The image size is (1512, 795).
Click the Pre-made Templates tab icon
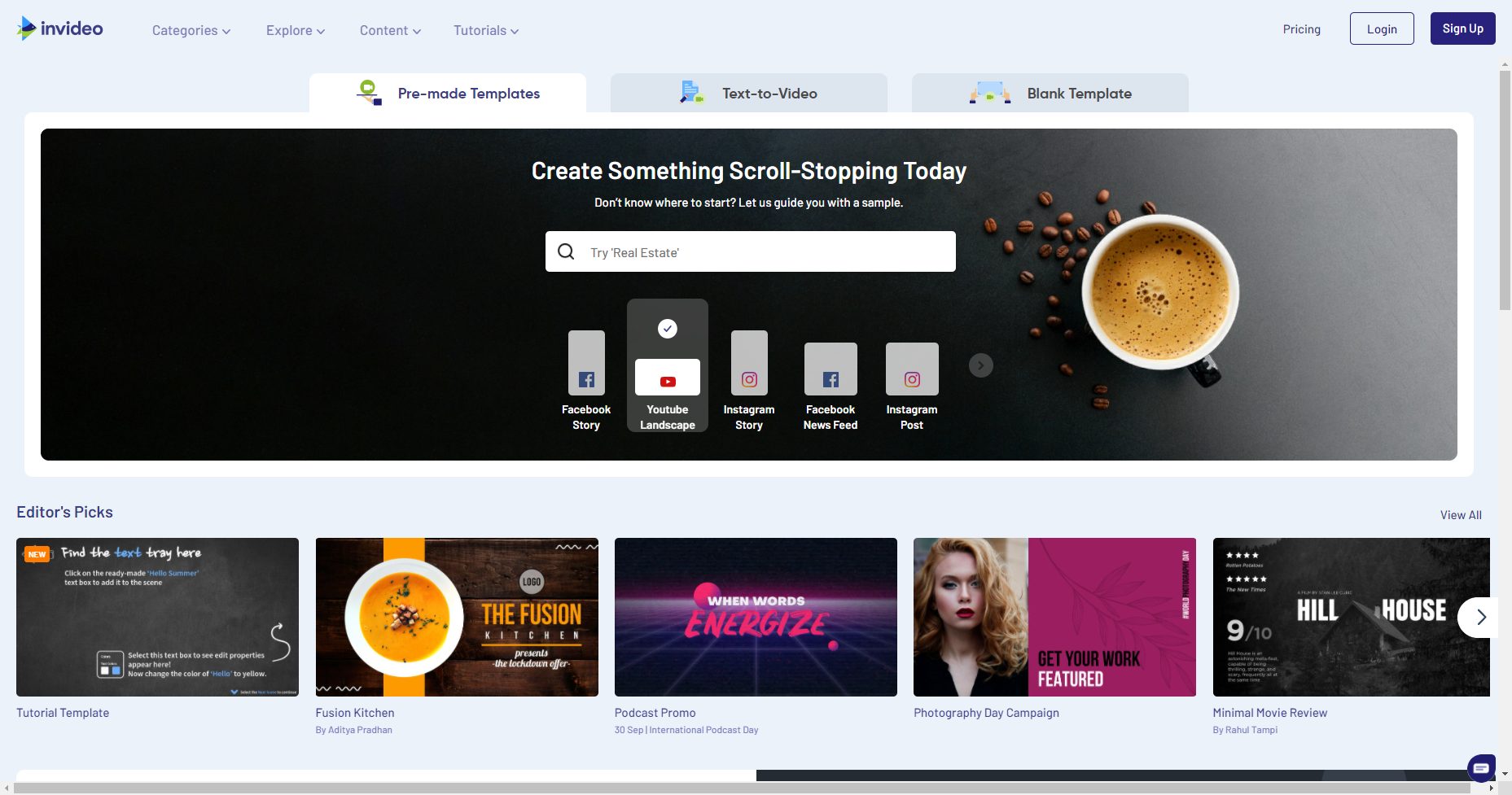(370, 93)
